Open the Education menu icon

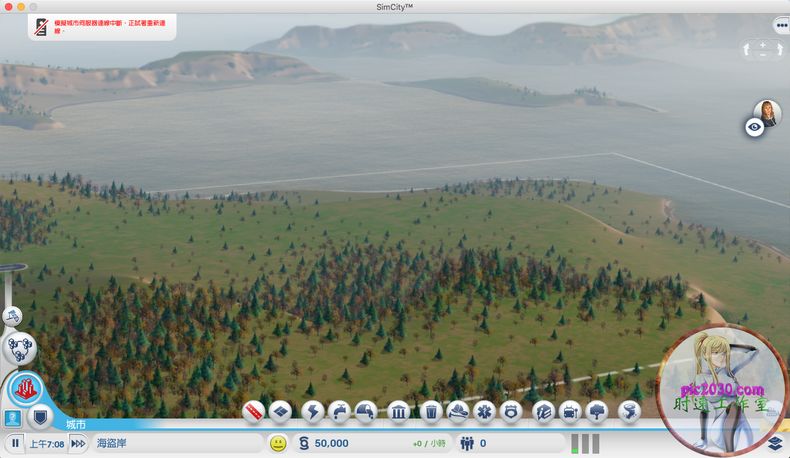point(544,412)
